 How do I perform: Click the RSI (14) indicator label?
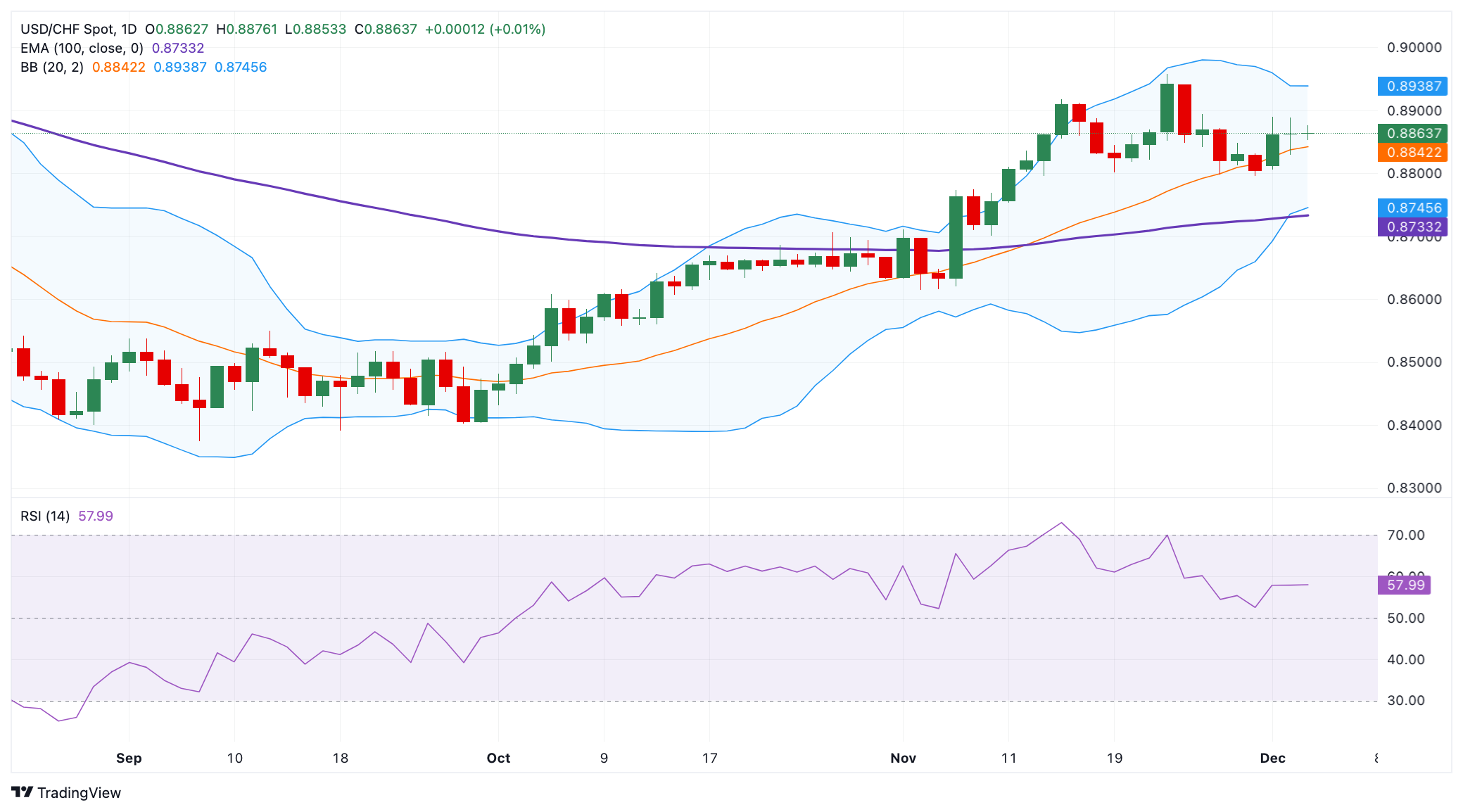tap(45, 516)
